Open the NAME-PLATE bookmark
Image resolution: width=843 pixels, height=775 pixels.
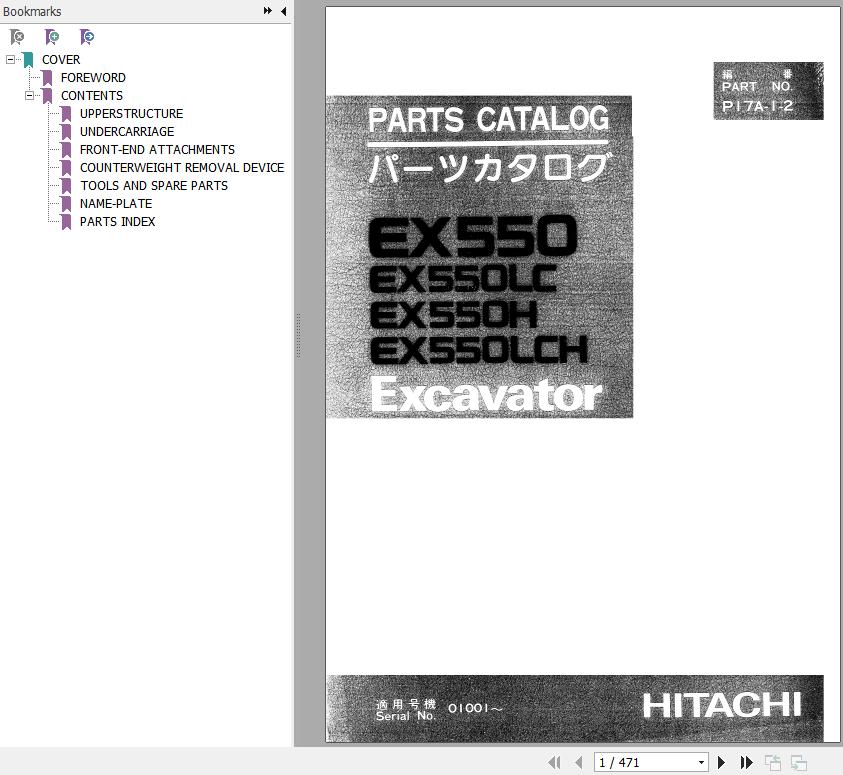coord(116,204)
